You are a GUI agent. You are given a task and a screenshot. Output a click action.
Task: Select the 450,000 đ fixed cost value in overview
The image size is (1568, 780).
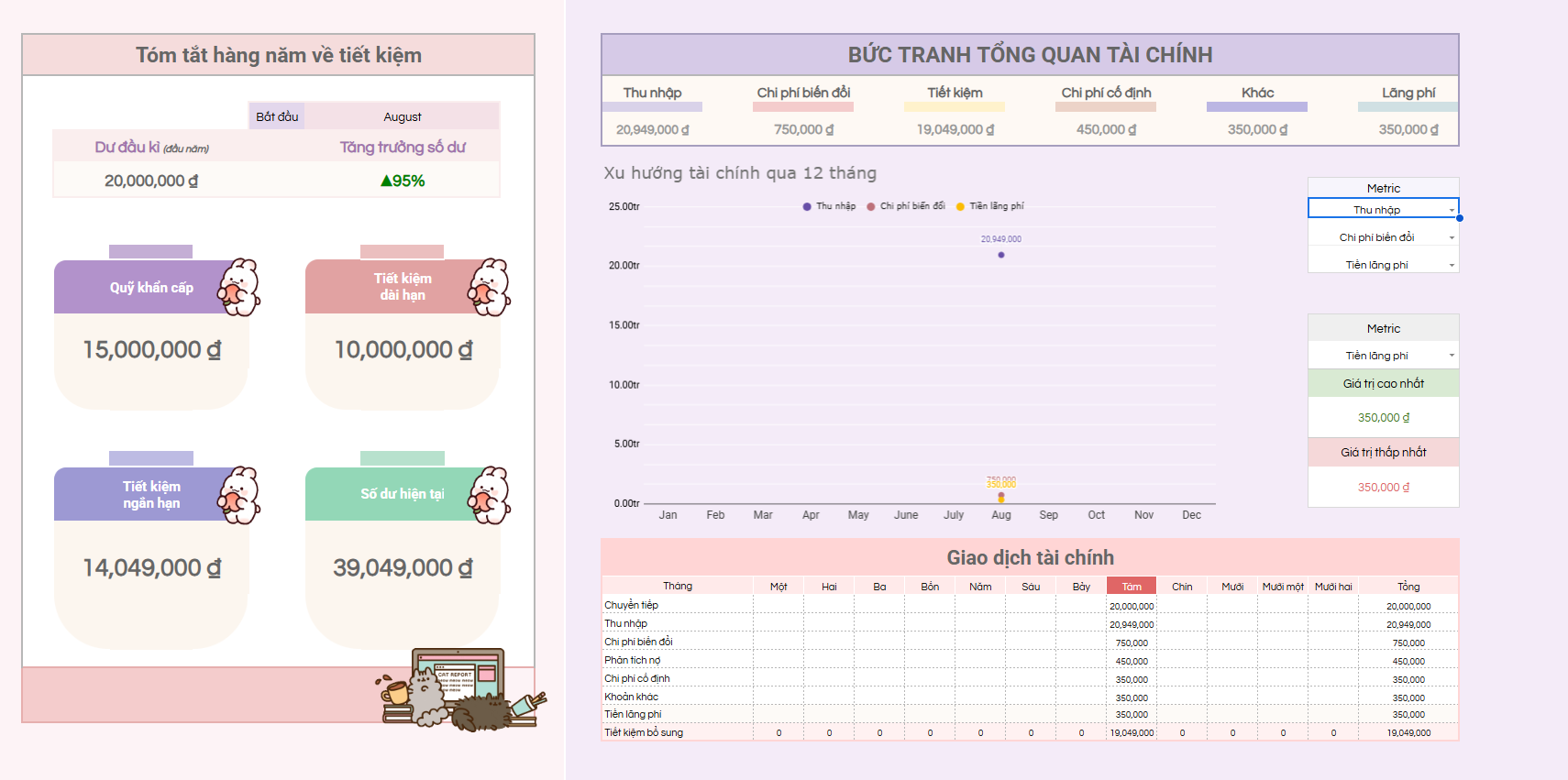pyautogui.click(x=1106, y=129)
